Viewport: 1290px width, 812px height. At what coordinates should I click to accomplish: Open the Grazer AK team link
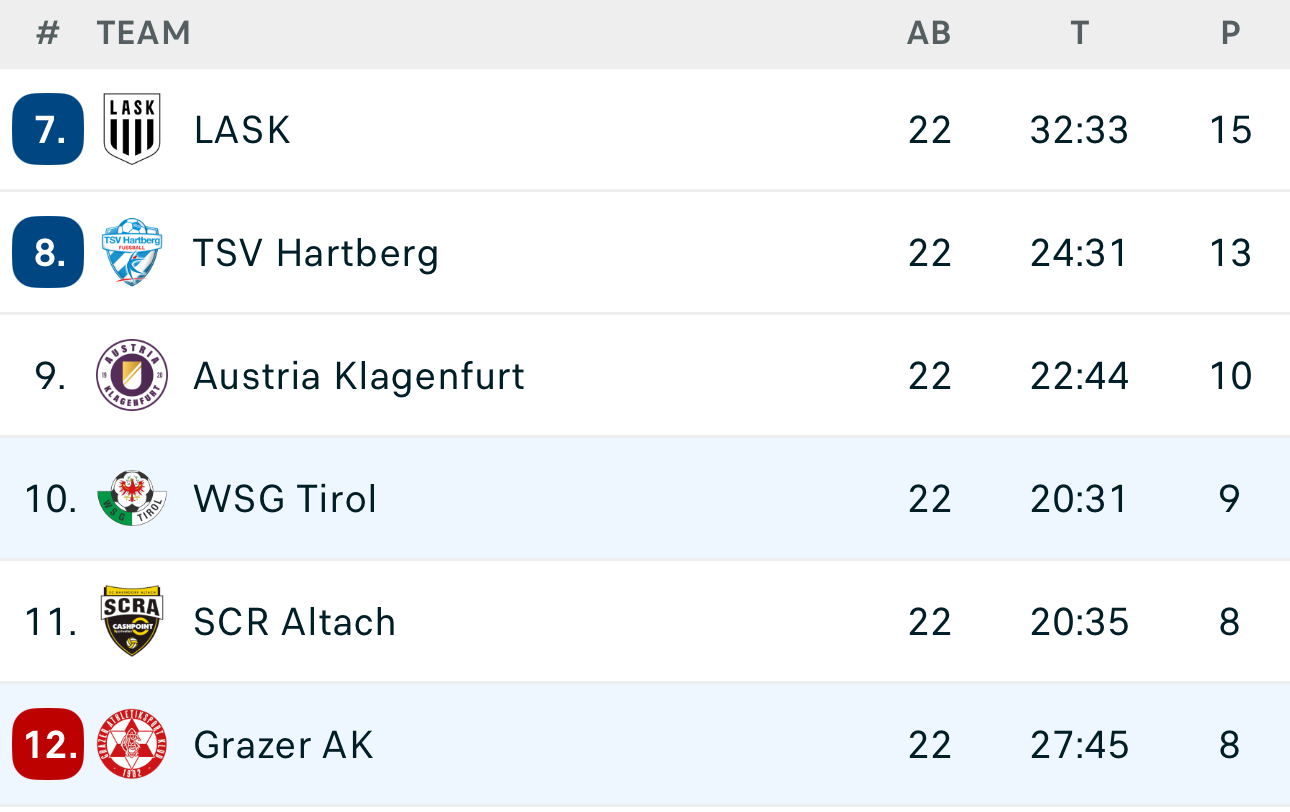(x=283, y=745)
